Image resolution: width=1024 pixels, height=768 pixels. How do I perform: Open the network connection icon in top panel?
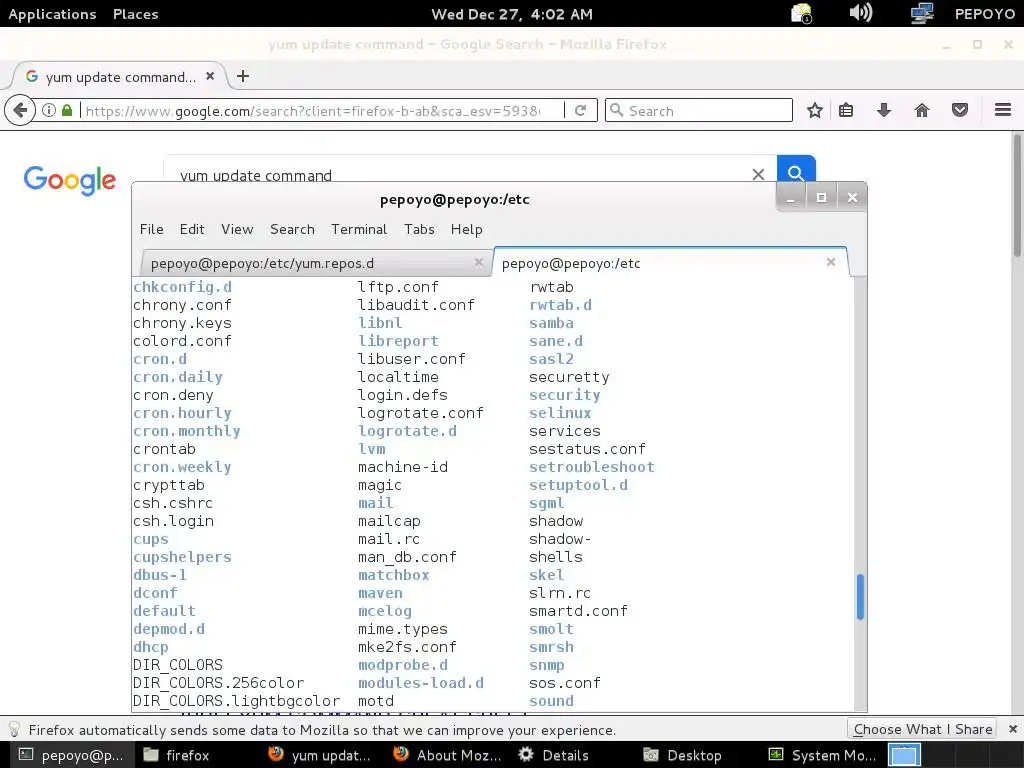coord(921,13)
